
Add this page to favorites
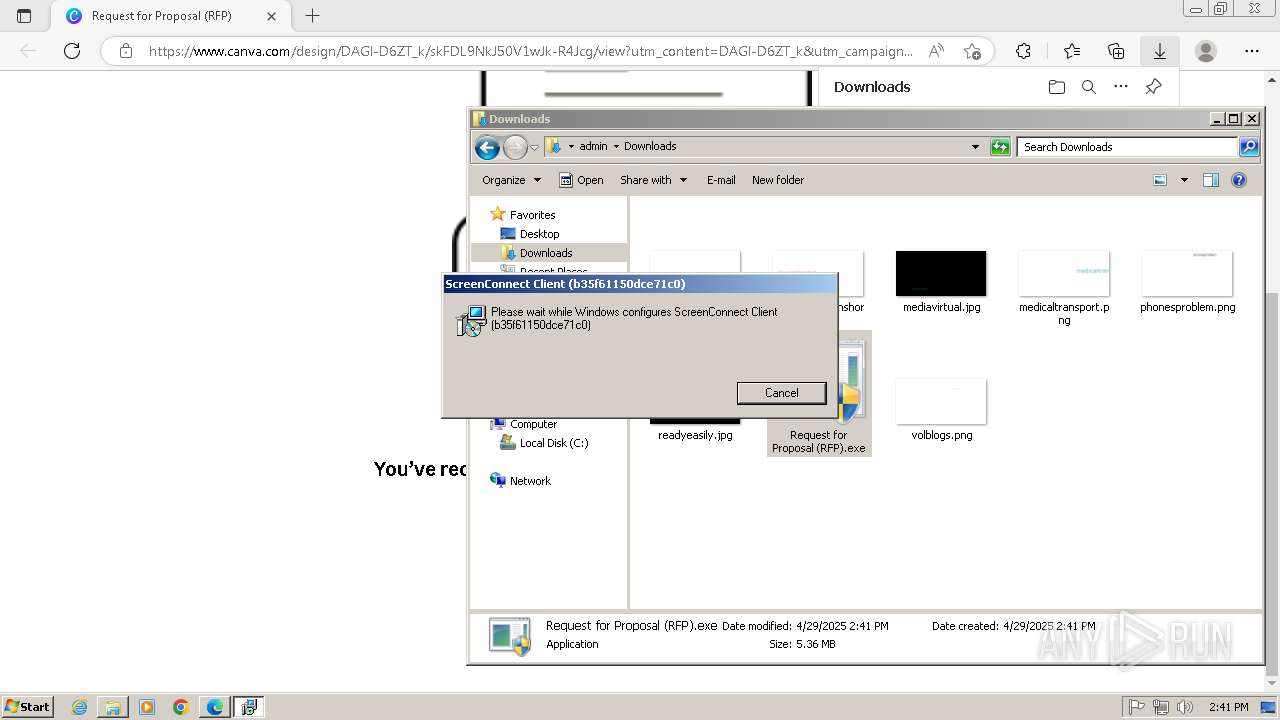click(x=972, y=51)
